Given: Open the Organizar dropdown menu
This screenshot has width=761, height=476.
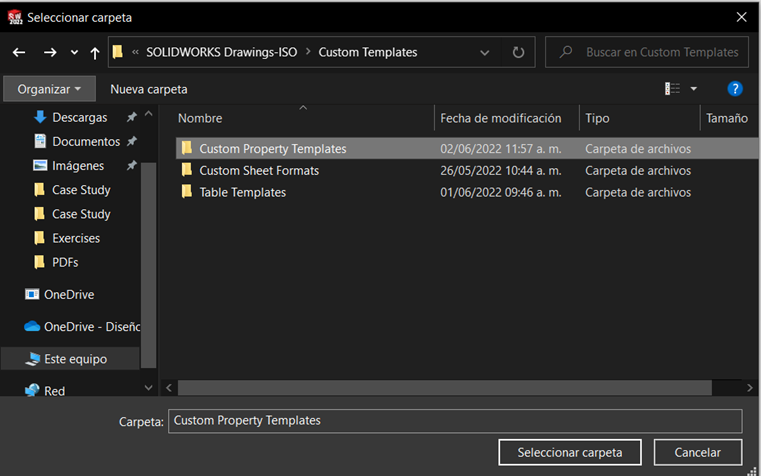Looking at the screenshot, I should 49,89.
